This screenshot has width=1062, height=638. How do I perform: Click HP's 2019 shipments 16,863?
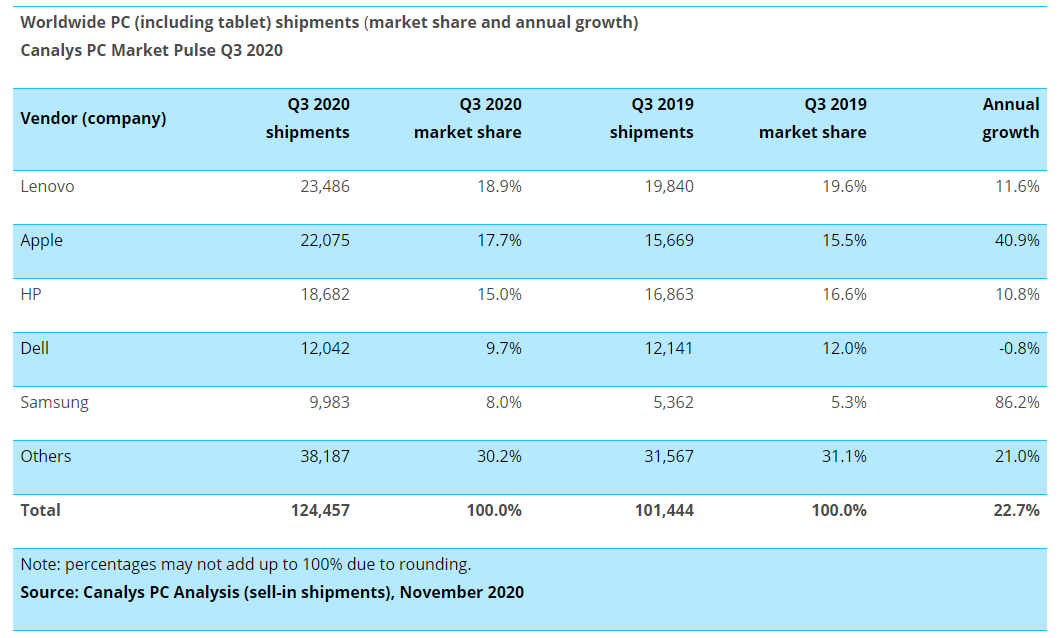click(669, 295)
